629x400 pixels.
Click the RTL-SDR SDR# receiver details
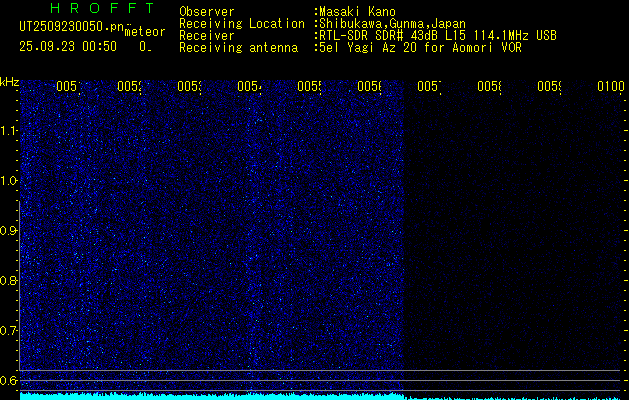[438, 36]
